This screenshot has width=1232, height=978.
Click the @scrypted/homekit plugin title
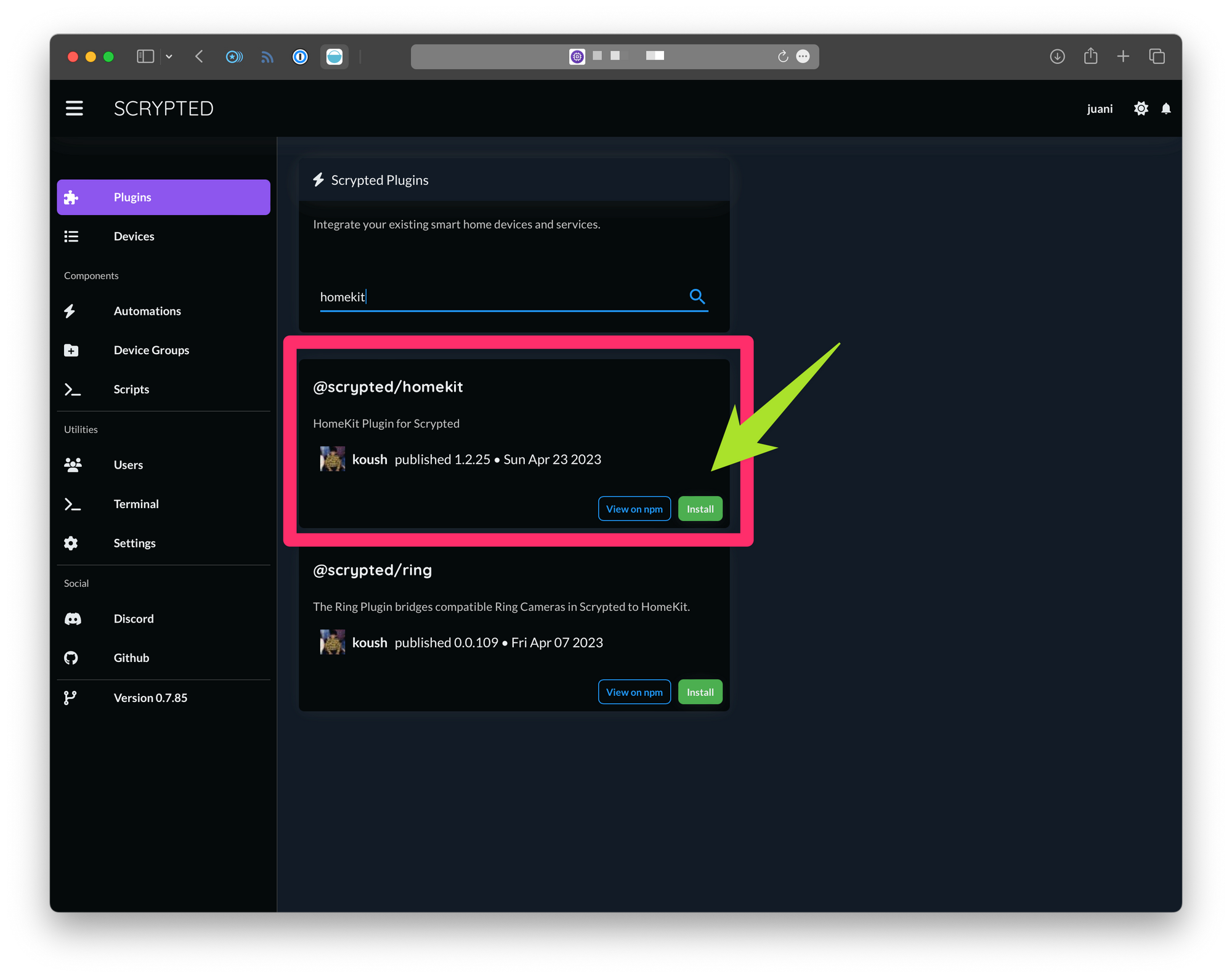tap(388, 387)
